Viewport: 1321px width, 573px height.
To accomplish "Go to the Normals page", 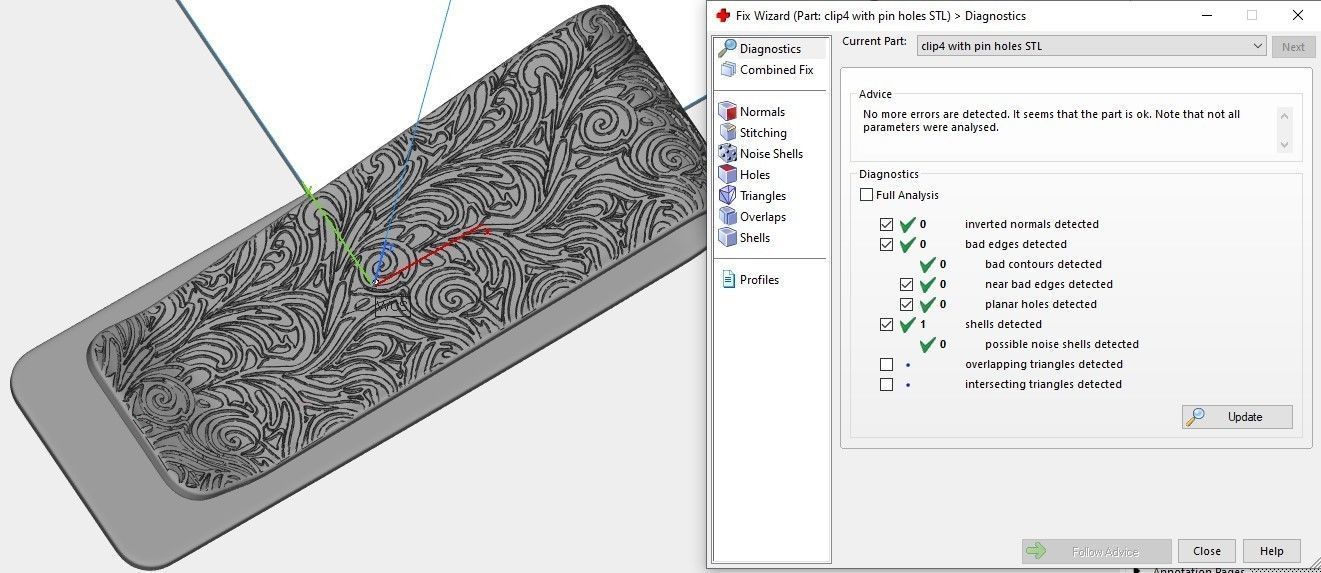I will coord(762,112).
